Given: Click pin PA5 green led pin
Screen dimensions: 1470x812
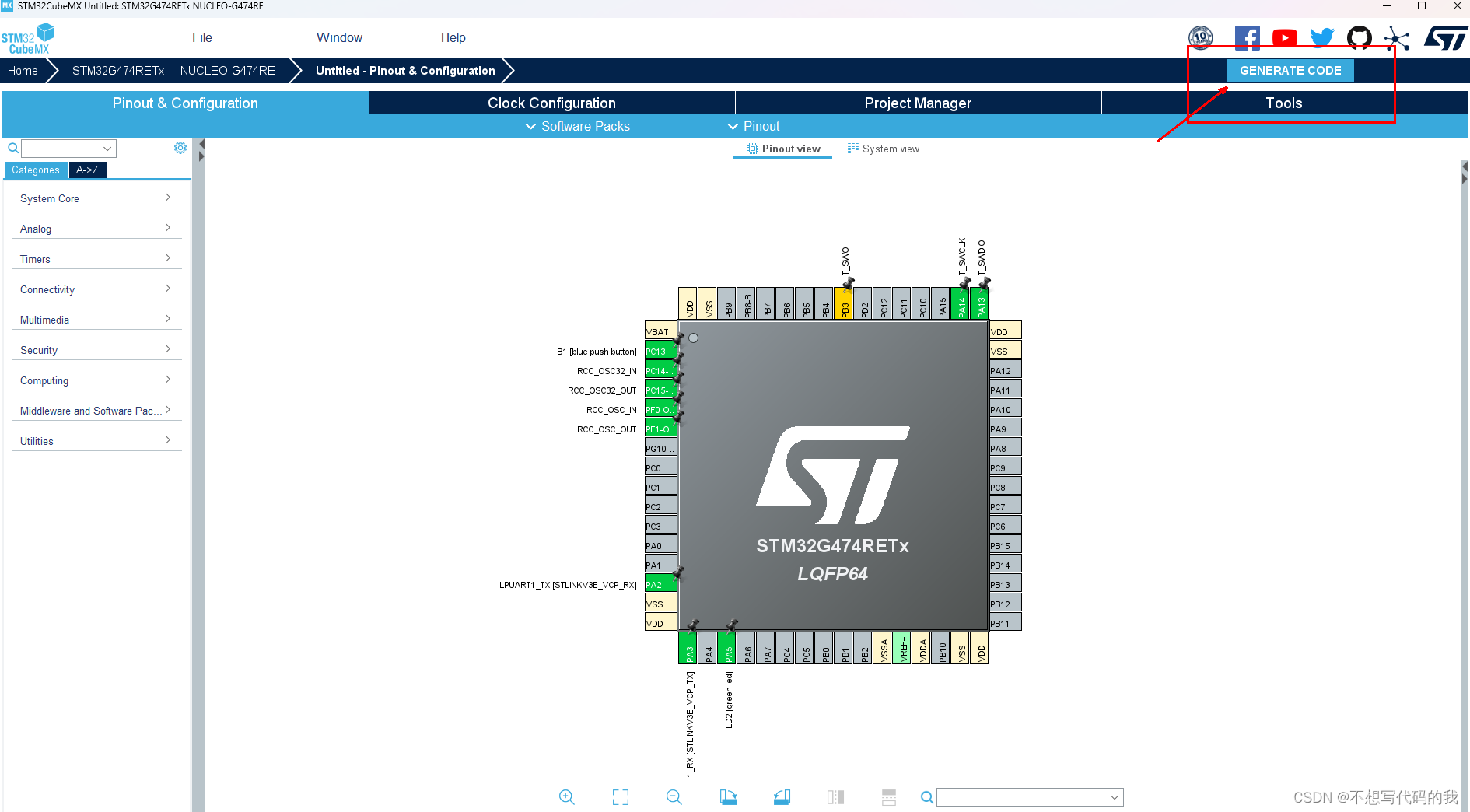Looking at the screenshot, I should (727, 648).
